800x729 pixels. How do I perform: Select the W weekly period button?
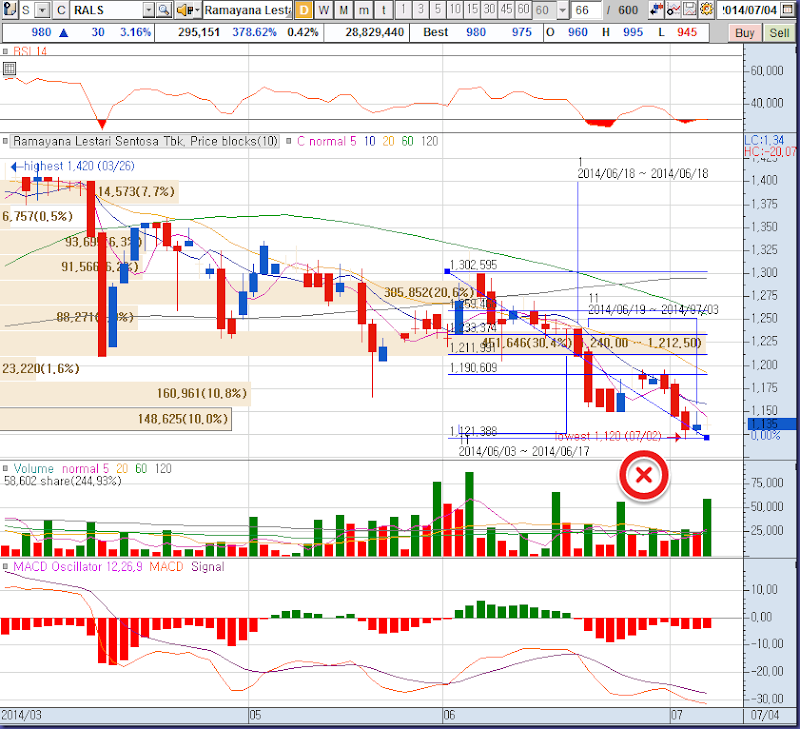point(323,10)
